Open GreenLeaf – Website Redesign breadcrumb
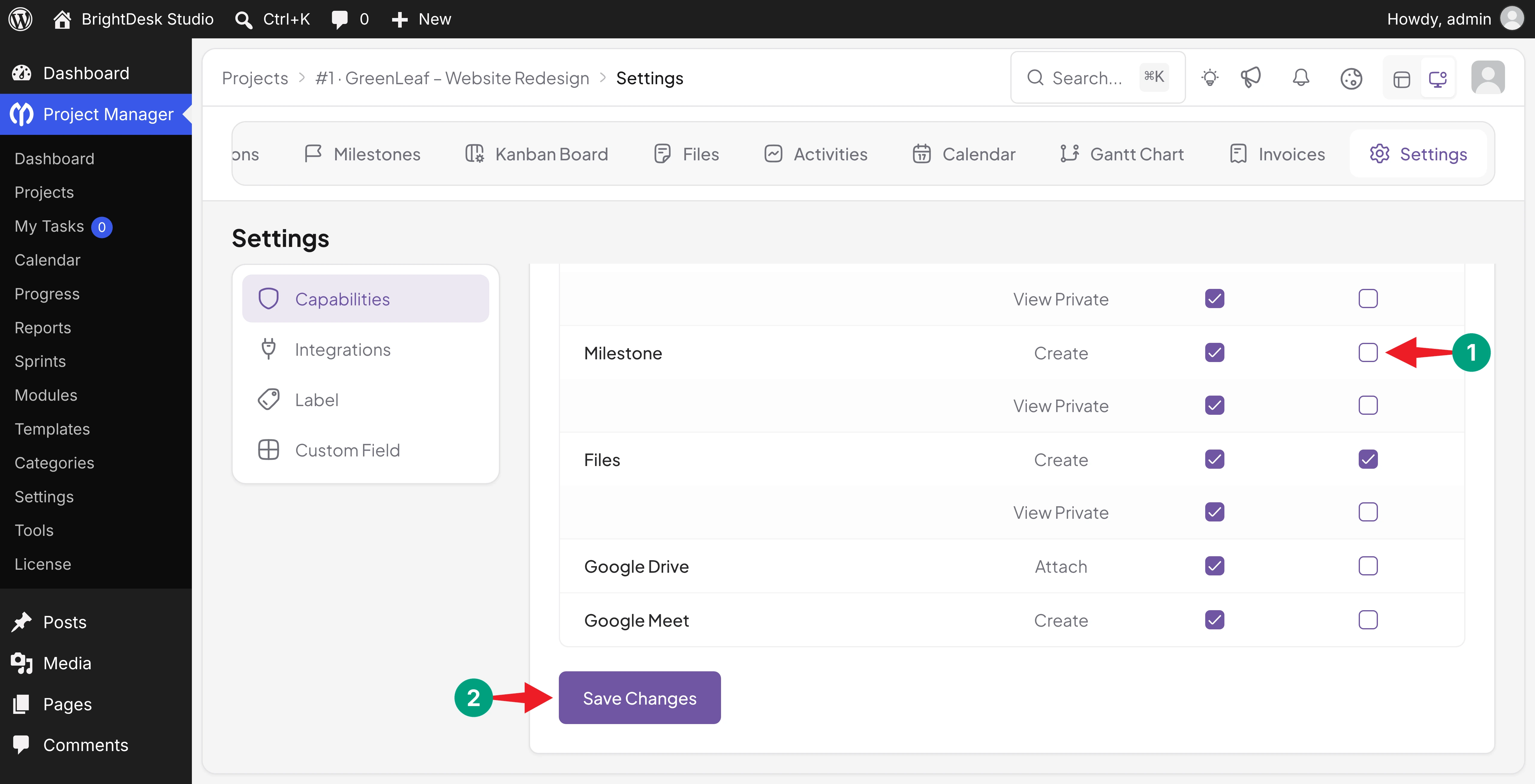Viewport: 1535px width, 784px height. (x=452, y=78)
